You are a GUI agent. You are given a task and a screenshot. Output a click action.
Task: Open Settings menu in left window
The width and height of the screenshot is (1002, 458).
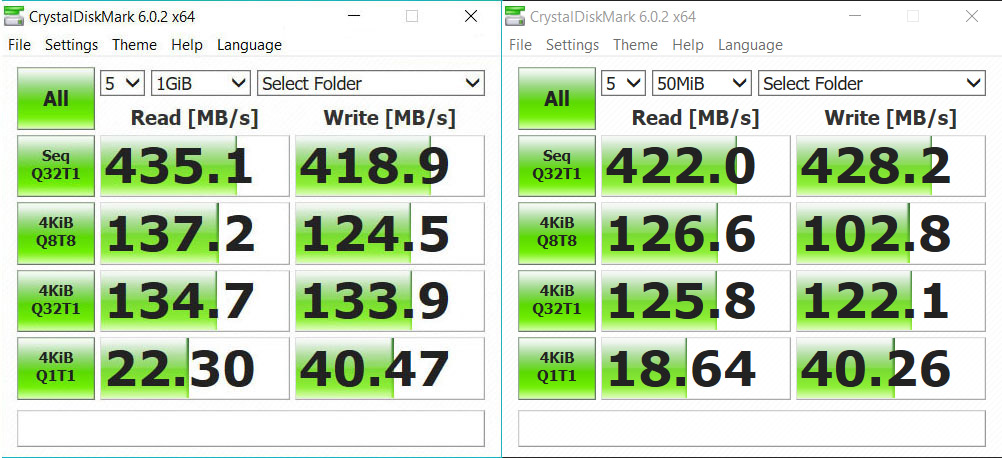pos(72,45)
